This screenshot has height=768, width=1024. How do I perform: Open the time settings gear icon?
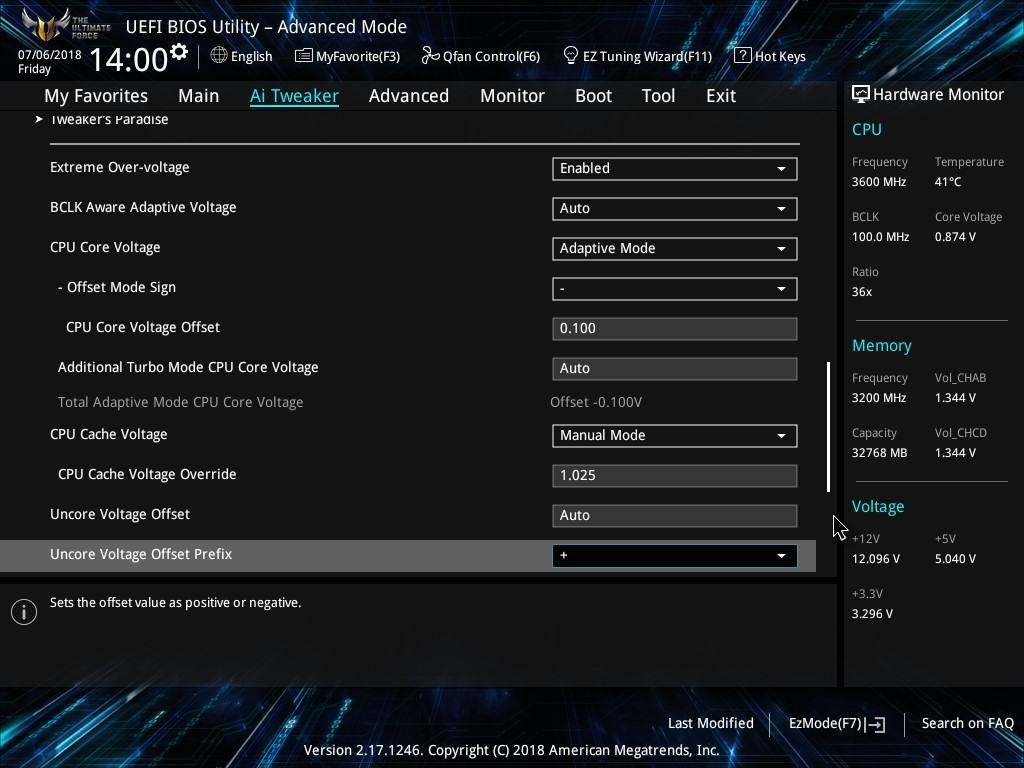coord(179,52)
